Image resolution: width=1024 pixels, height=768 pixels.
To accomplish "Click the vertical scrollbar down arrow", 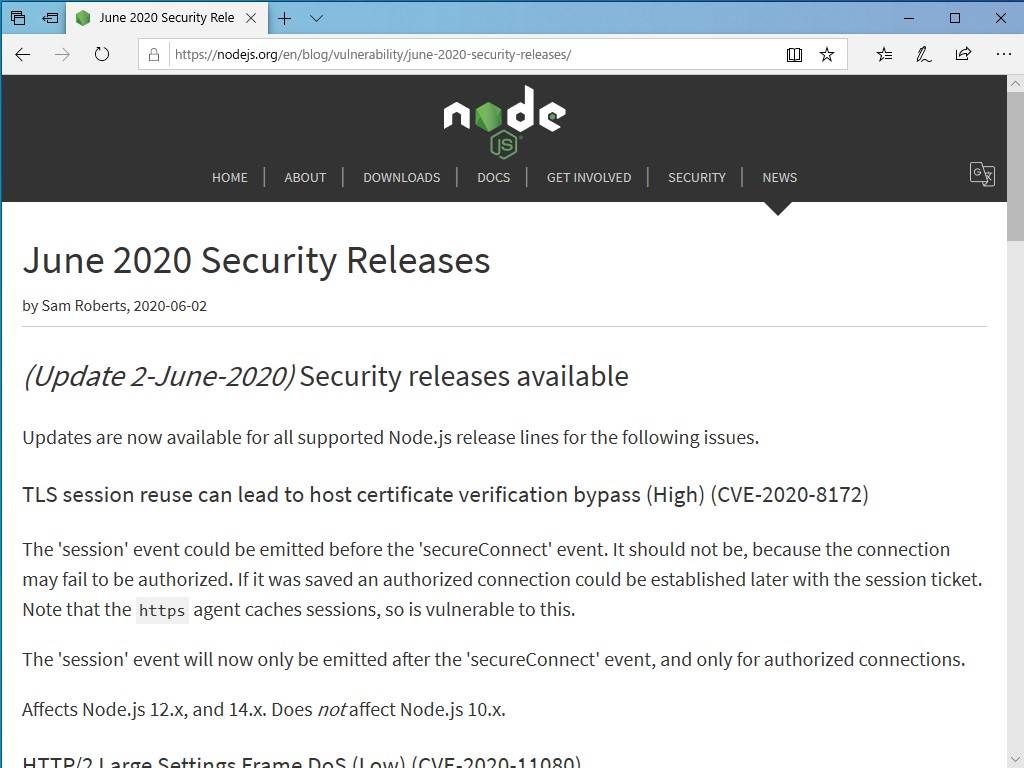I will (1015, 759).
